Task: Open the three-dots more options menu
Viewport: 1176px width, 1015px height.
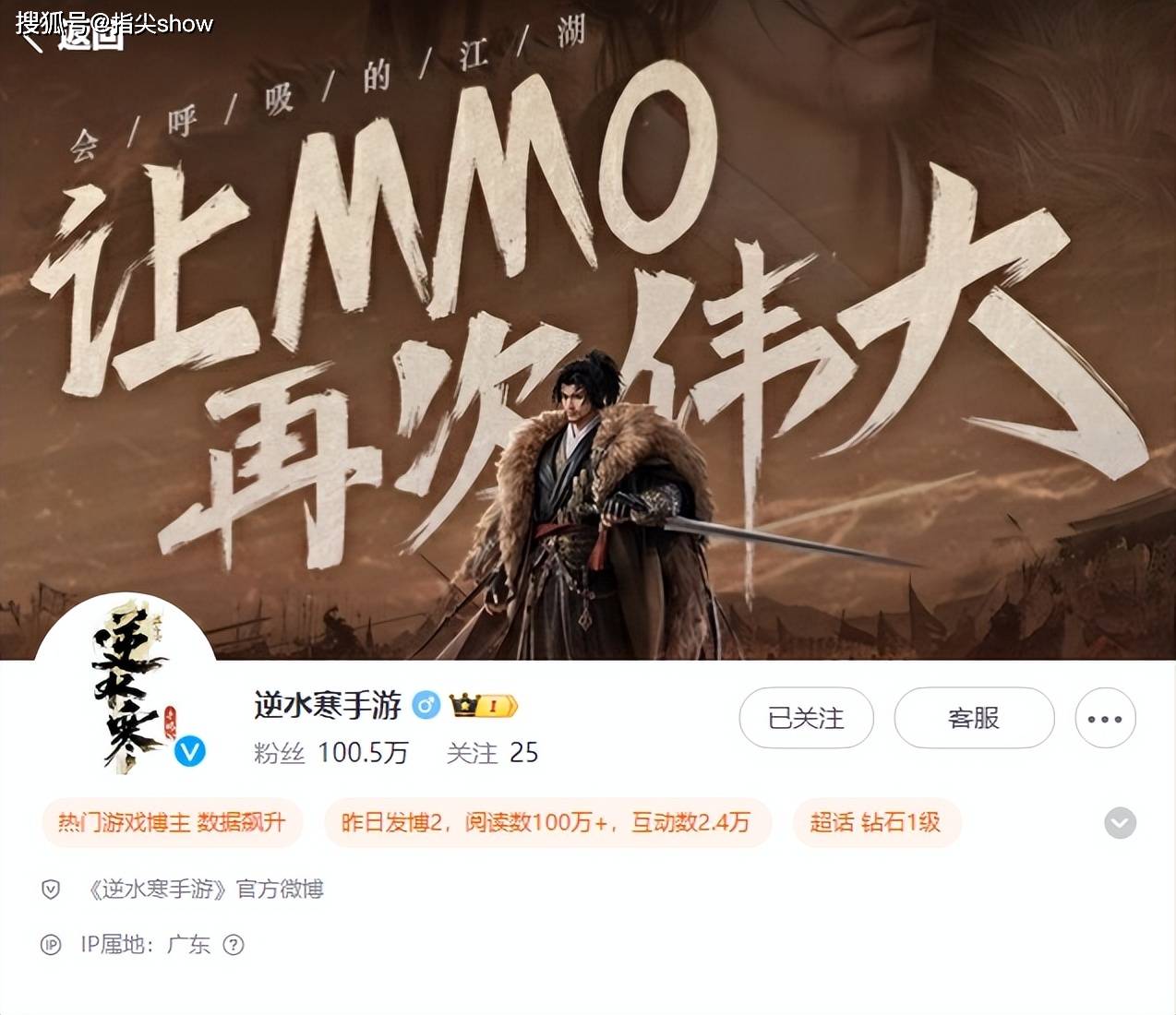Action: click(x=1105, y=718)
